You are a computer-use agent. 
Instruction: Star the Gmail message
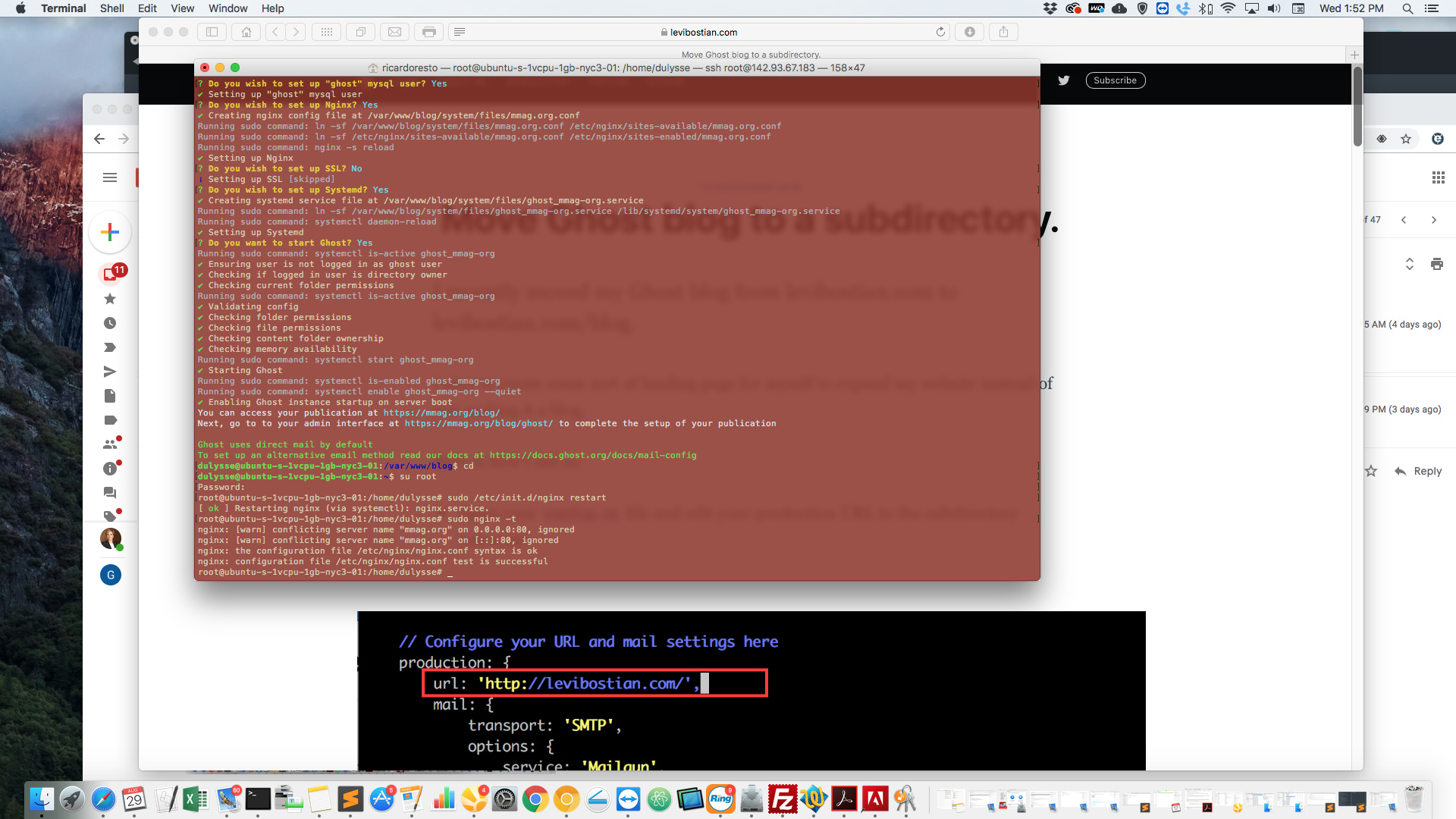[1371, 471]
